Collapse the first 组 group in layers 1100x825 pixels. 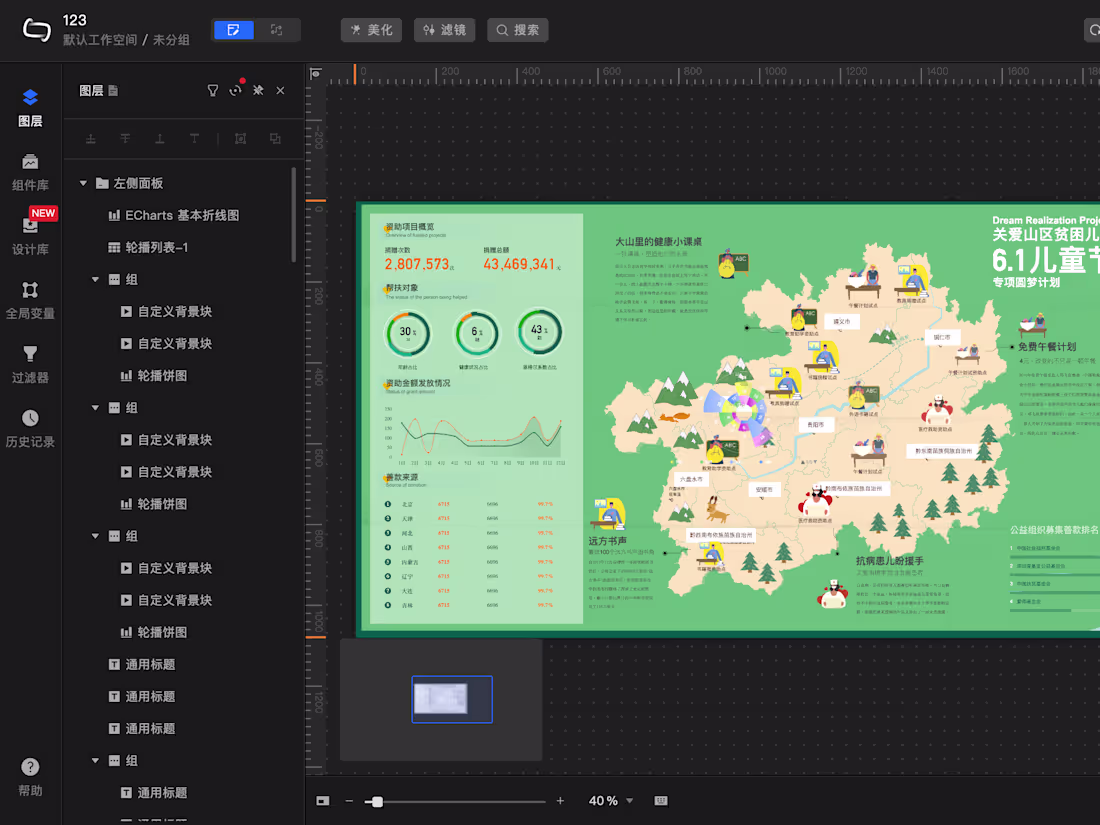point(95,279)
